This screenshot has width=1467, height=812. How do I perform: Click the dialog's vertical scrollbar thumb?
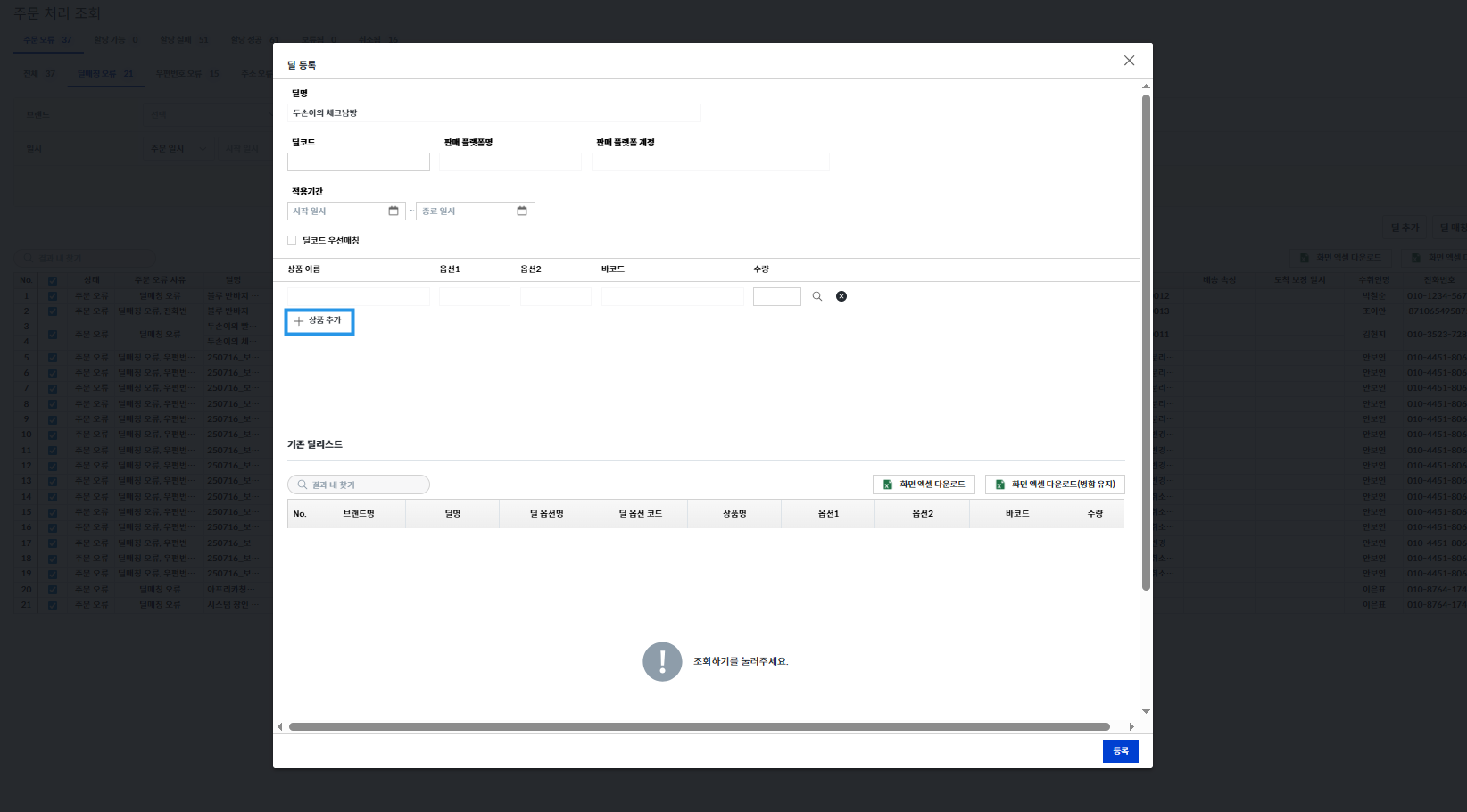coord(1146,343)
